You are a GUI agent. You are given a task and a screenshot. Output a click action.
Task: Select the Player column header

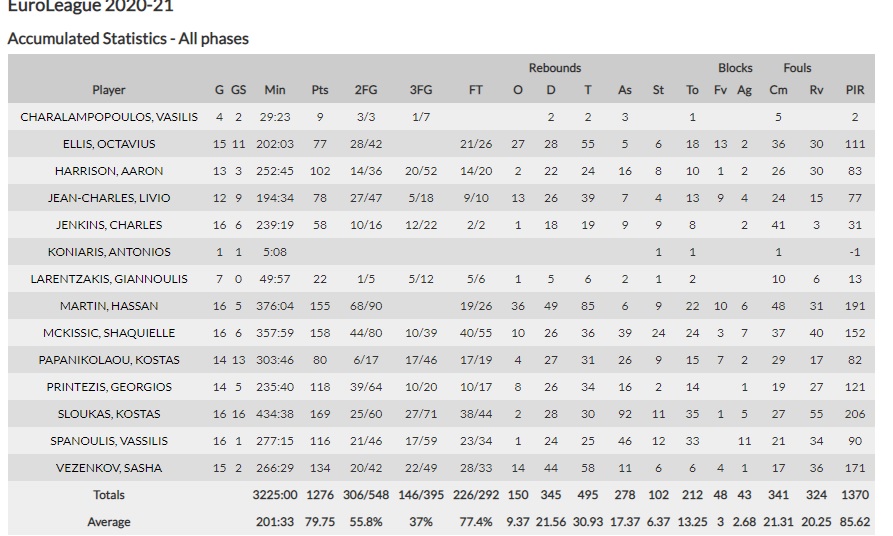point(109,90)
